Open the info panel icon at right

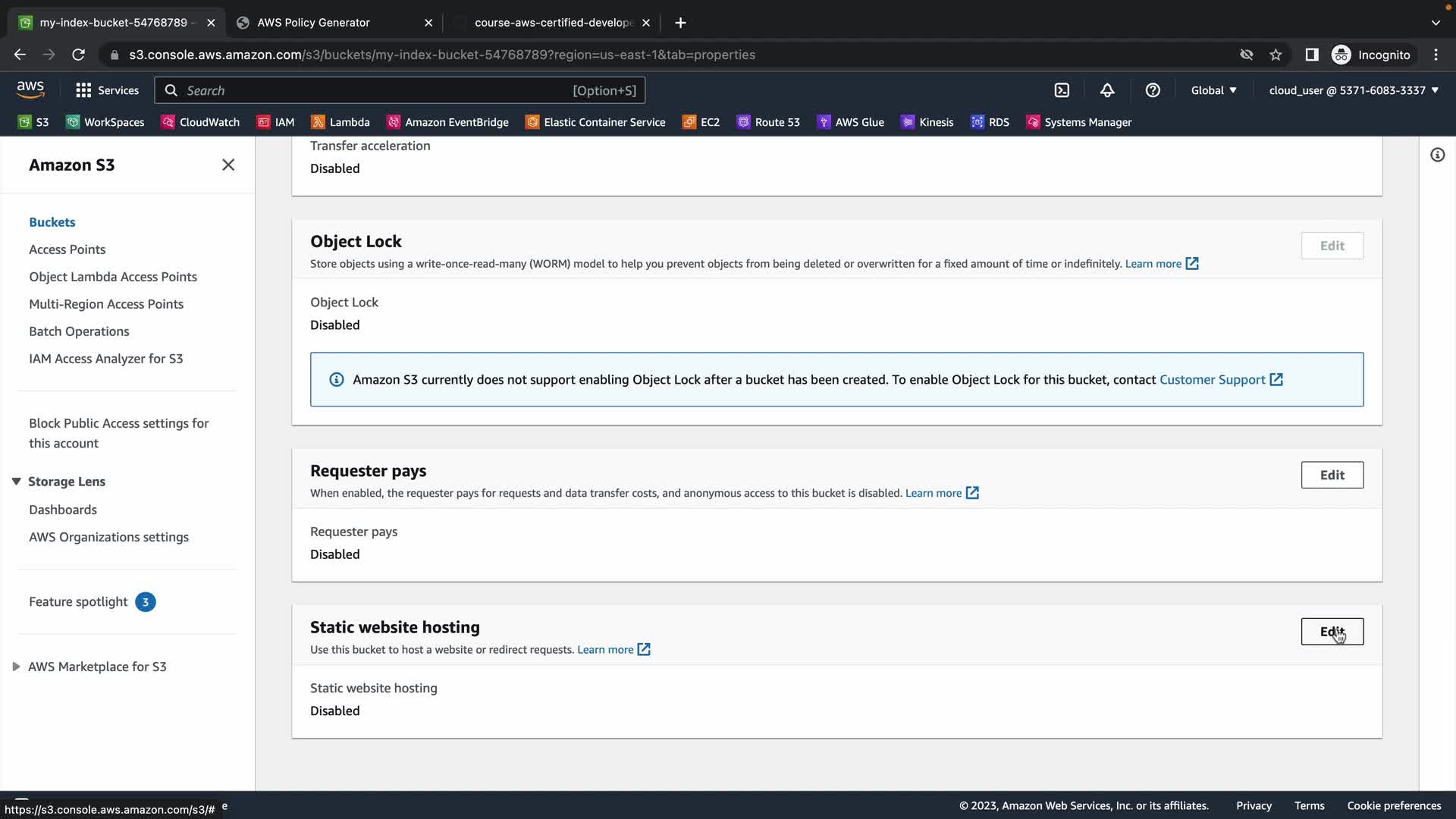click(1437, 155)
